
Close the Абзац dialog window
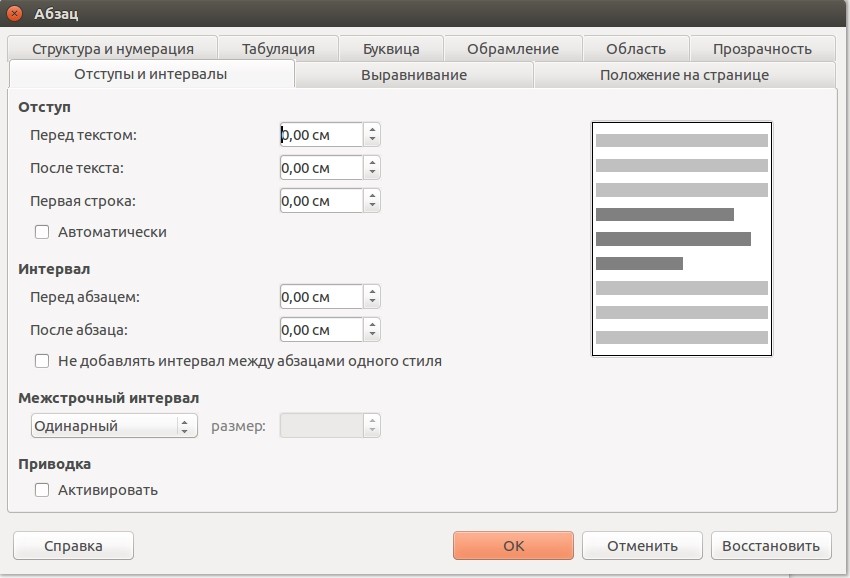click(x=14, y=13)
